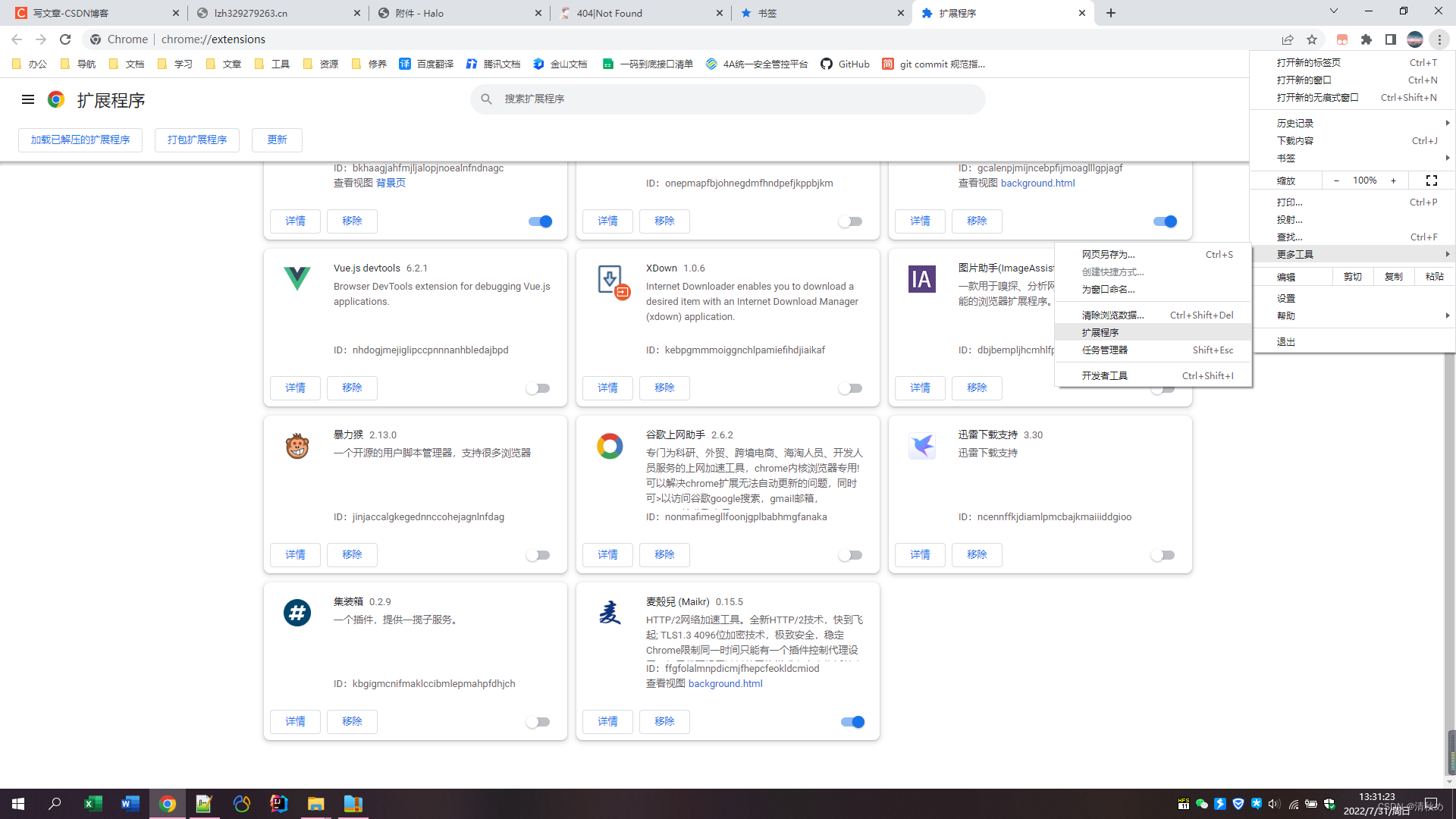
Task: Enable the 谷歌上网助手 extension toggle
Action: [850, 554]
